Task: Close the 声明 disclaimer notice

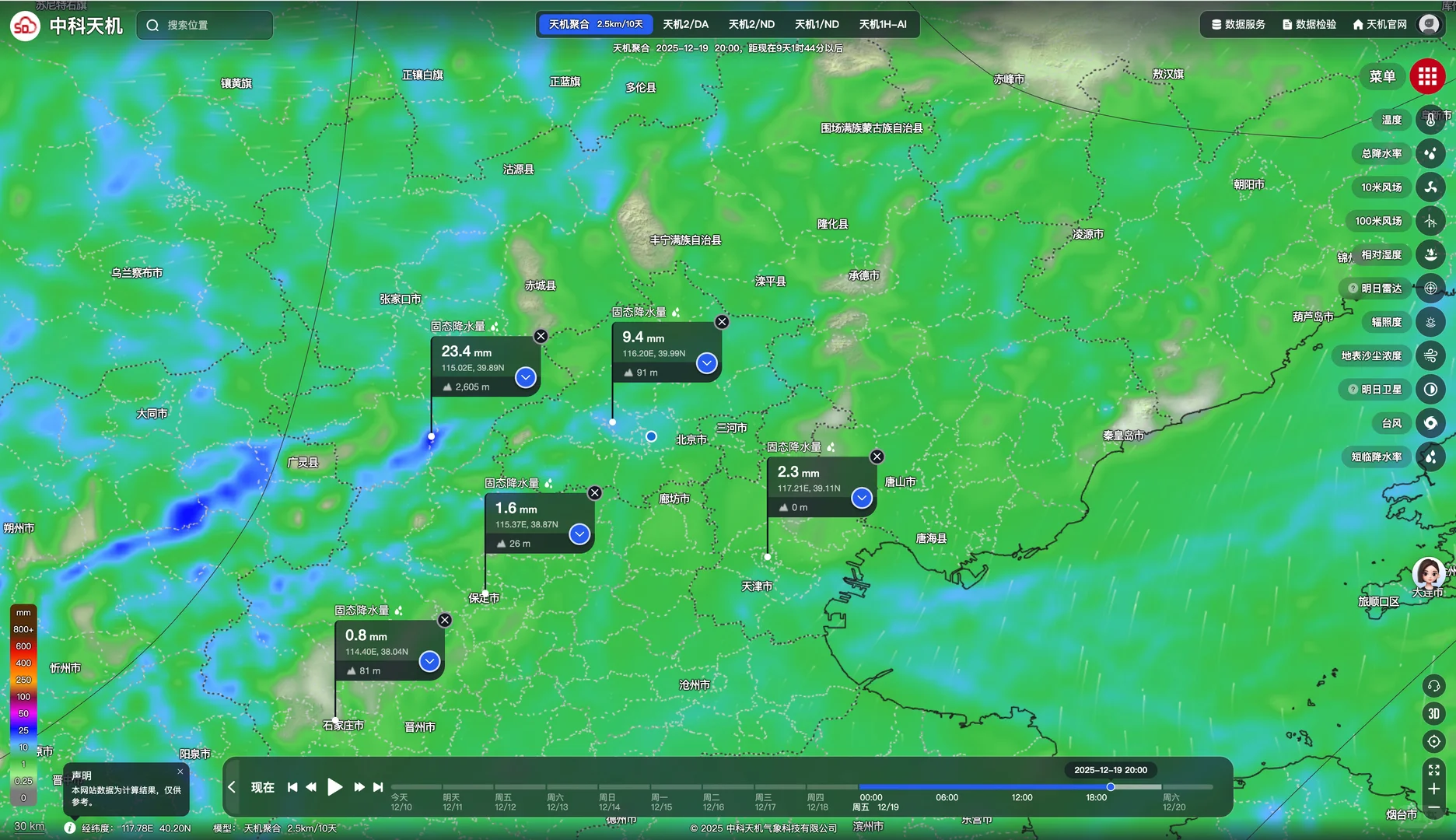Action: 180,772
